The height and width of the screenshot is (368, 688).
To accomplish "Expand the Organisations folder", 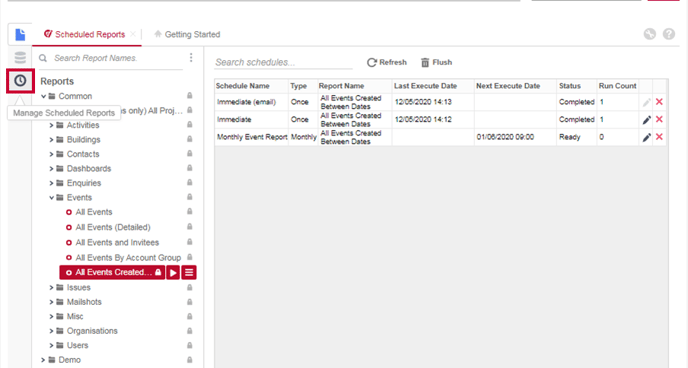I will coord(51,331).
